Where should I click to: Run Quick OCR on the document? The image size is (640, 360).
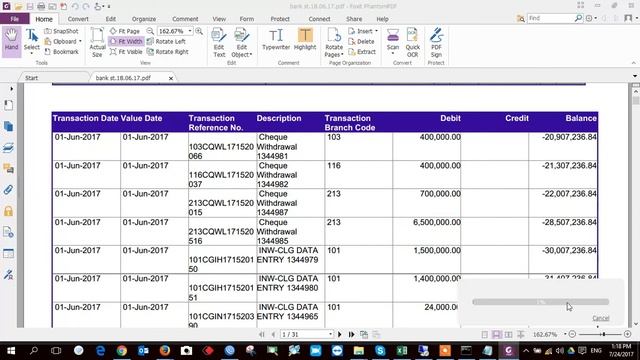412,42
